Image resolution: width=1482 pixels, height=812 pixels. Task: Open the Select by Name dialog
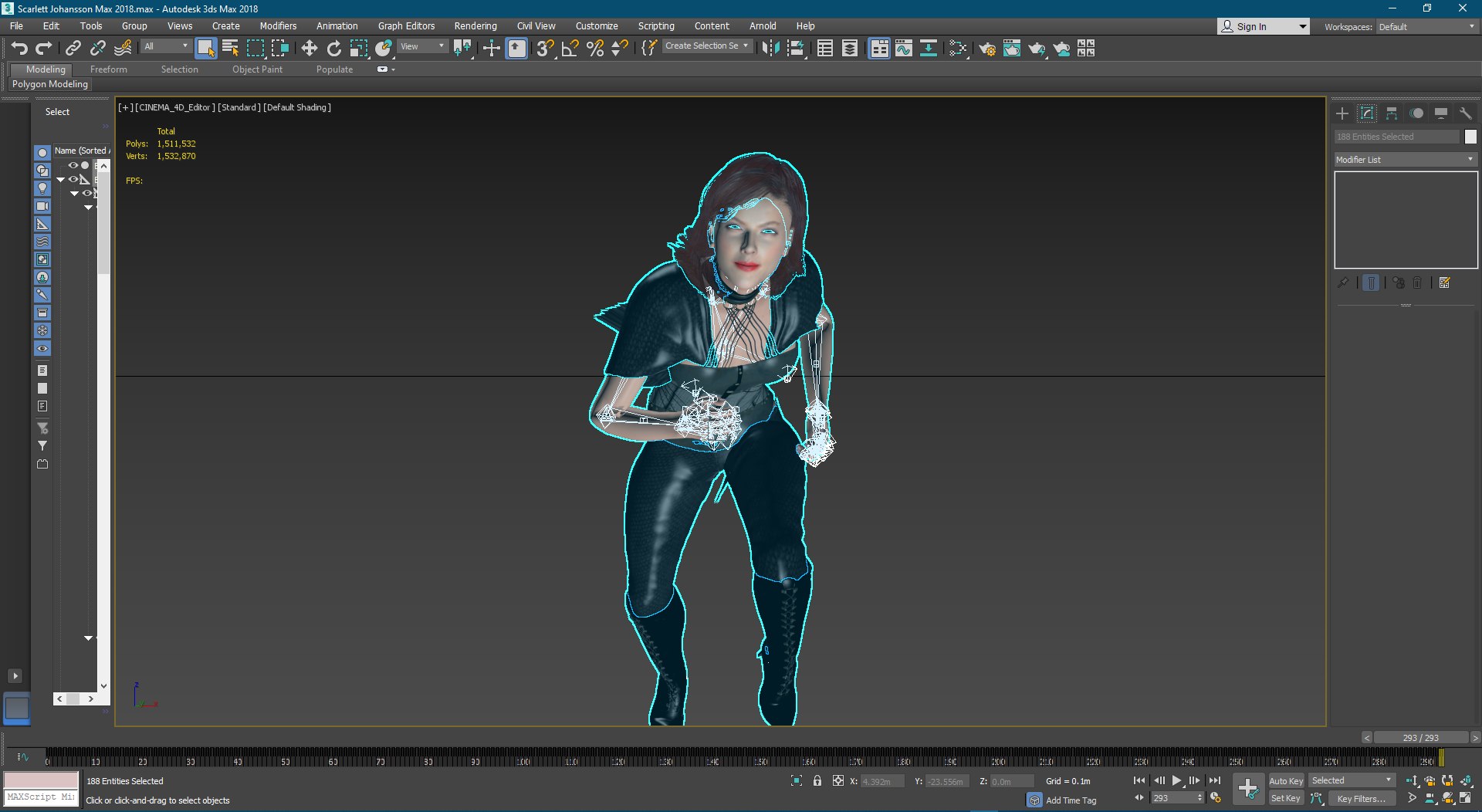point(230,48)
